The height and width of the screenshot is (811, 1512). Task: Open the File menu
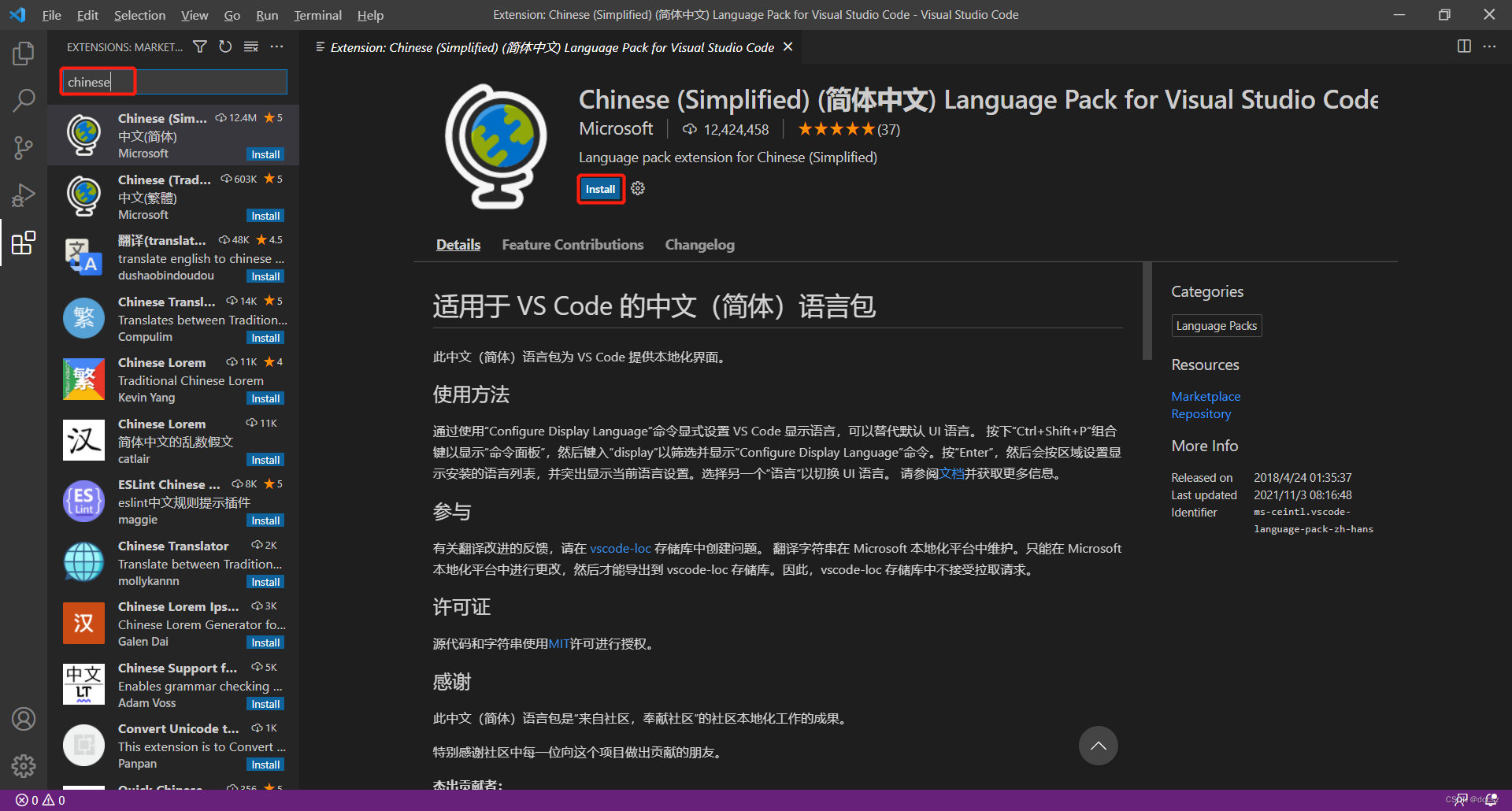coord(52,15)
